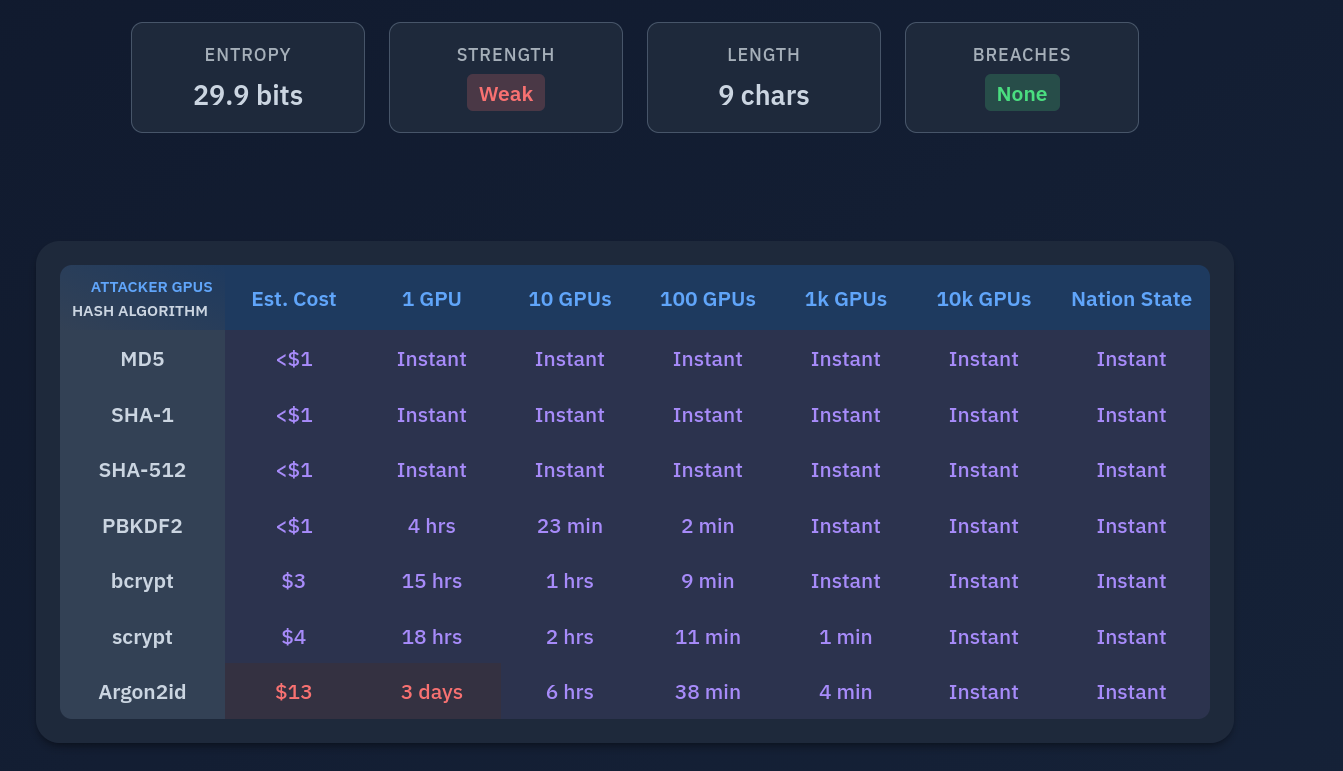Click the Argon2id $13 cost cell
Image resolution: width=1343 pixels, height=771 pixels.
click(x=294, y=692)
